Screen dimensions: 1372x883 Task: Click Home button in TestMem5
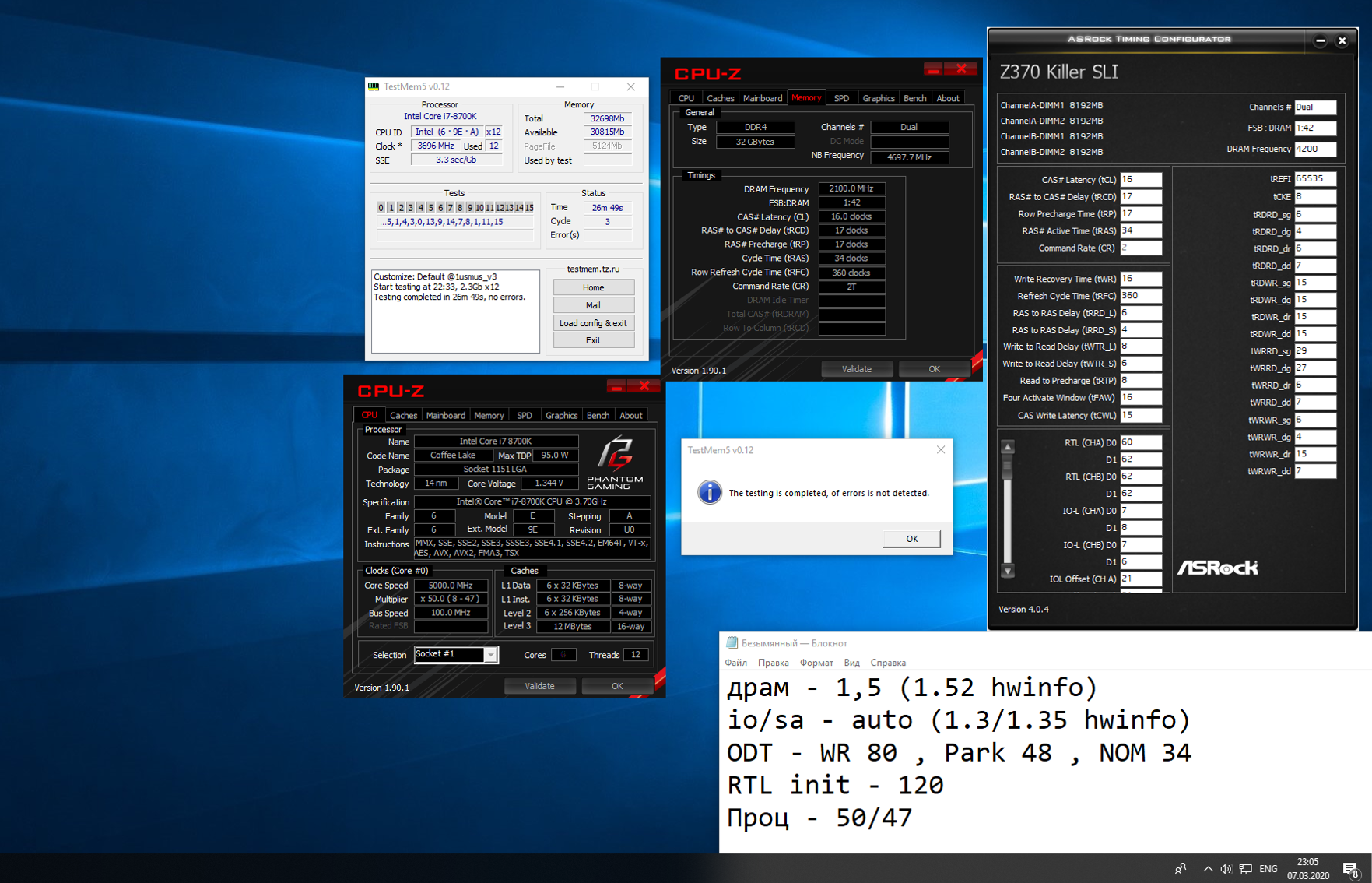pyautogui.click(x=593, y=287)
